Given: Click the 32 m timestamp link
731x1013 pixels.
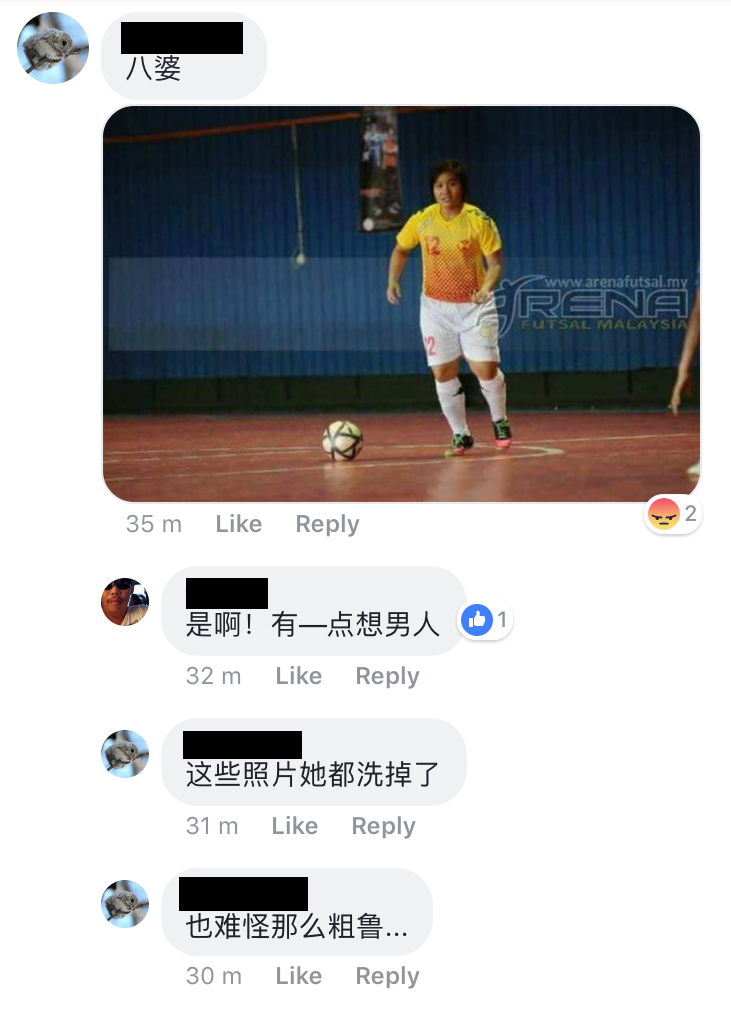Looking at the screenshot, I should pyautogui.click(x=213, y=676).
